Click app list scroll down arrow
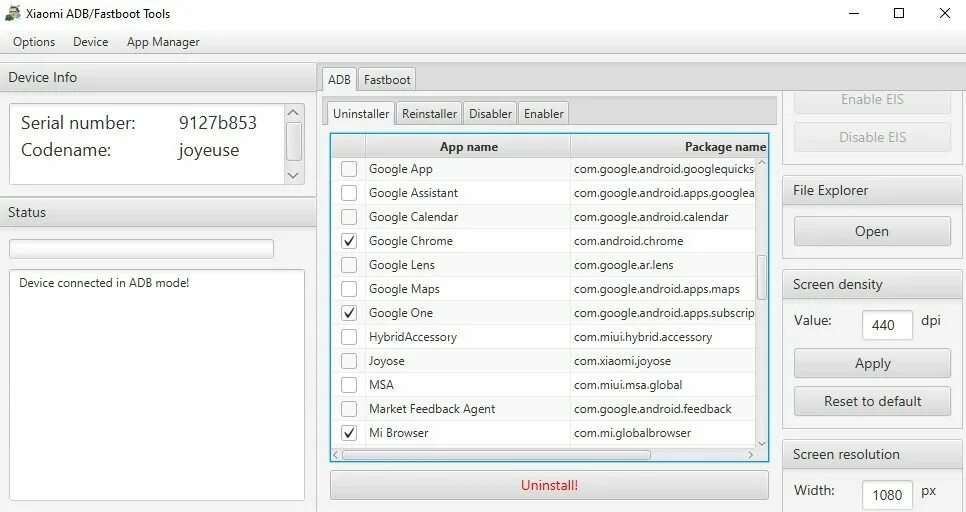 (761, 443)
